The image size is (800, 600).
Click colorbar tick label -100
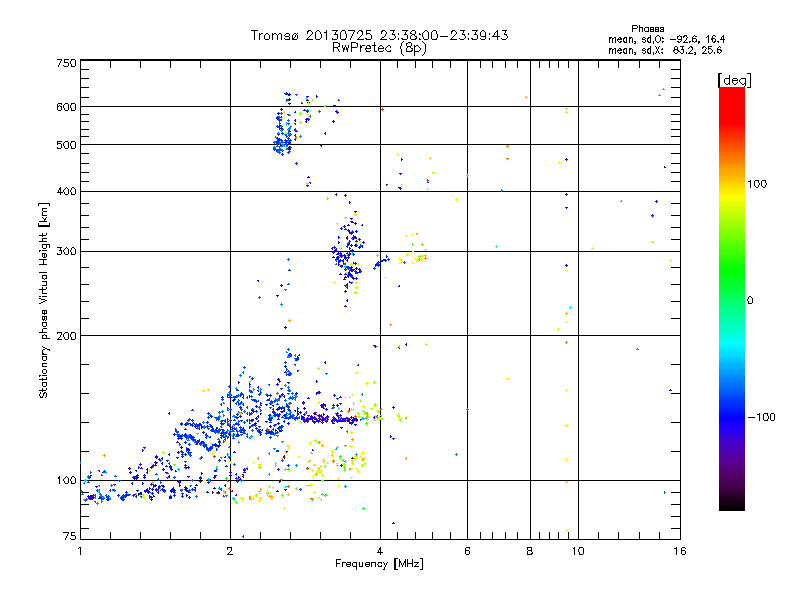761,417
